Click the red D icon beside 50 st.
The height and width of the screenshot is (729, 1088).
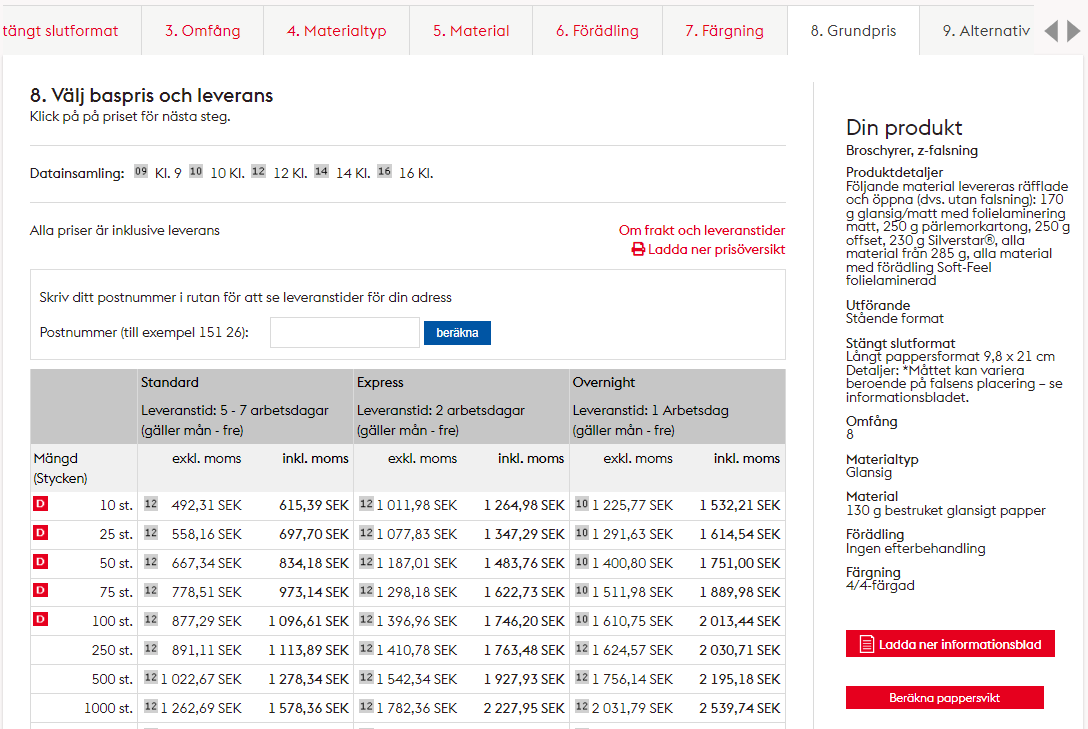pos(41,562)
